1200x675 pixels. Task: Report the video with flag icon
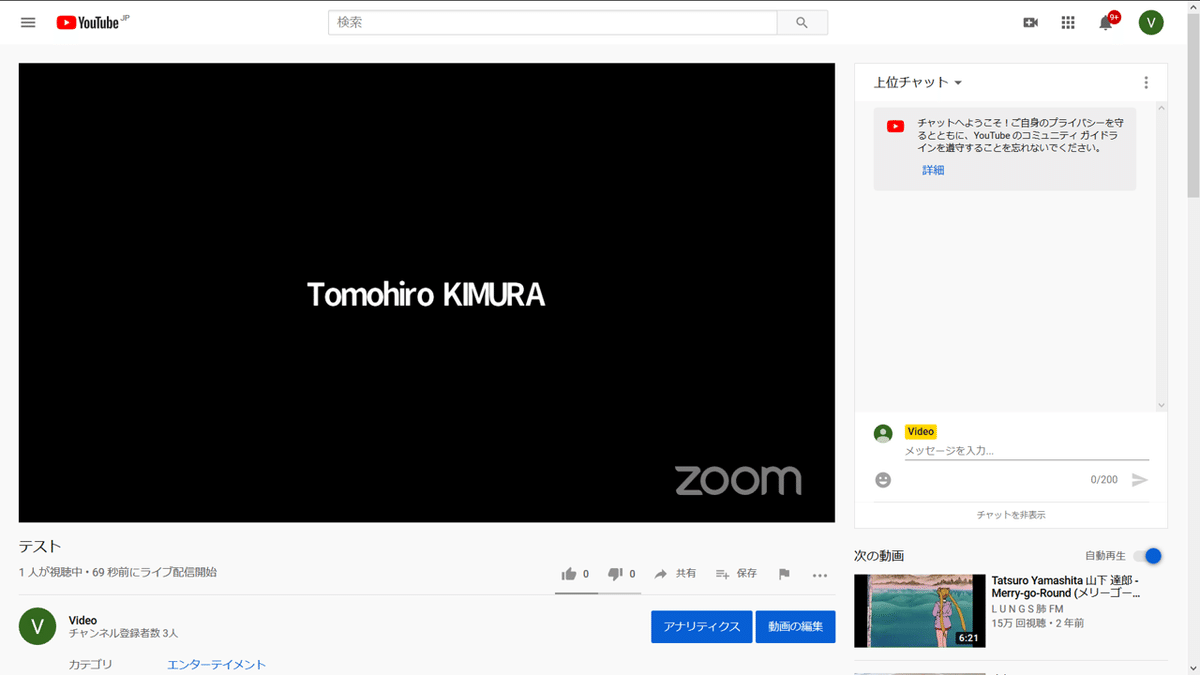pyautogui.click(x=784, y=574)
